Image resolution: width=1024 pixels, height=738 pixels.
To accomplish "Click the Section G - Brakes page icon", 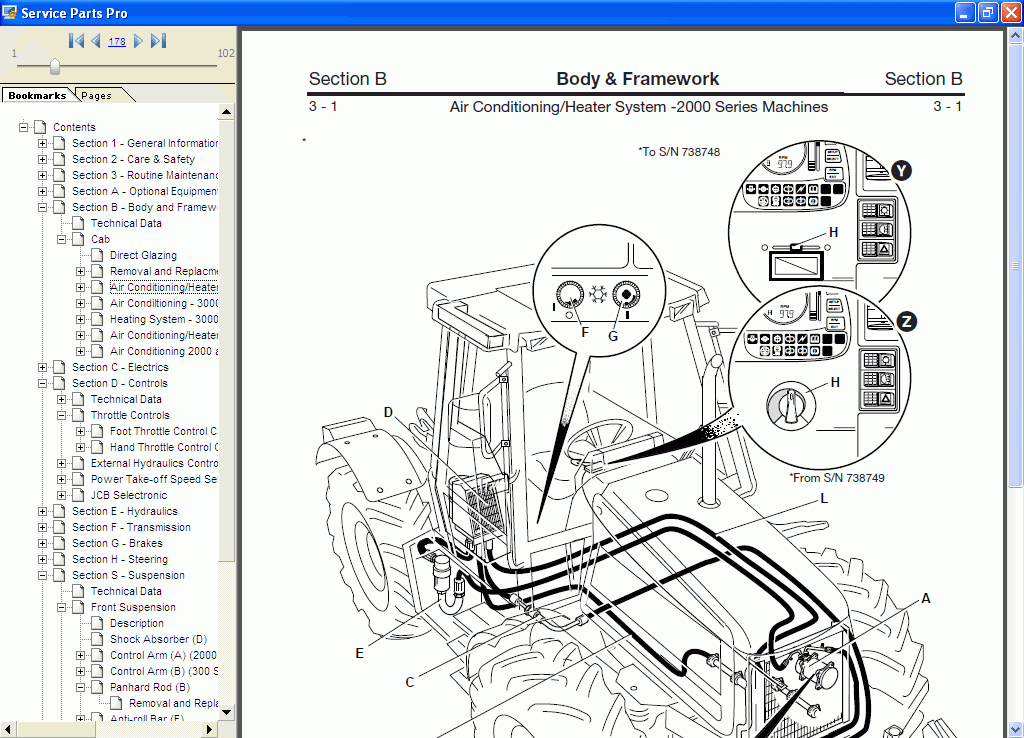I will pos(59,543).
